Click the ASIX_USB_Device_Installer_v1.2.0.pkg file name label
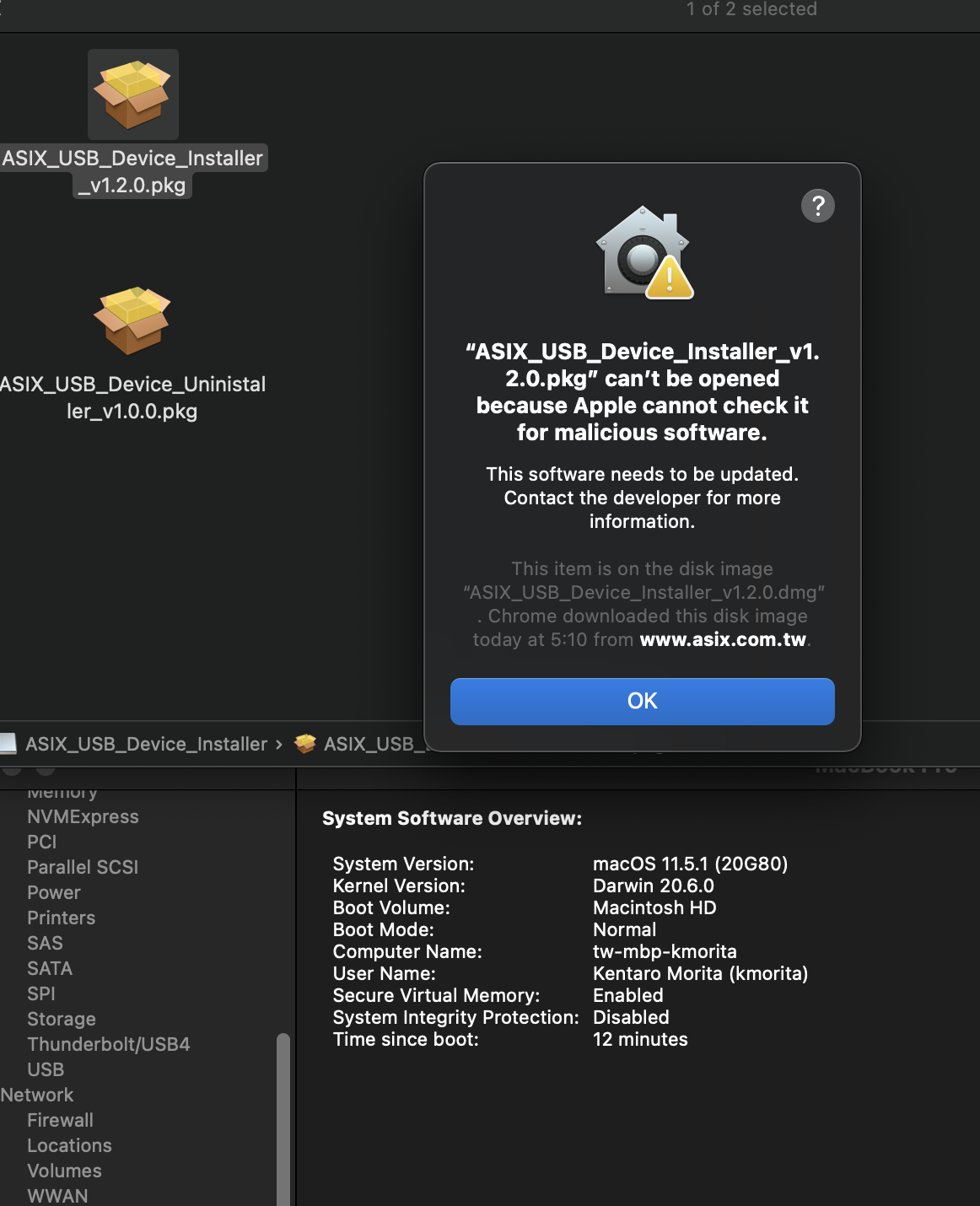This screenshot has width=980, height=1206. (132, 171)
